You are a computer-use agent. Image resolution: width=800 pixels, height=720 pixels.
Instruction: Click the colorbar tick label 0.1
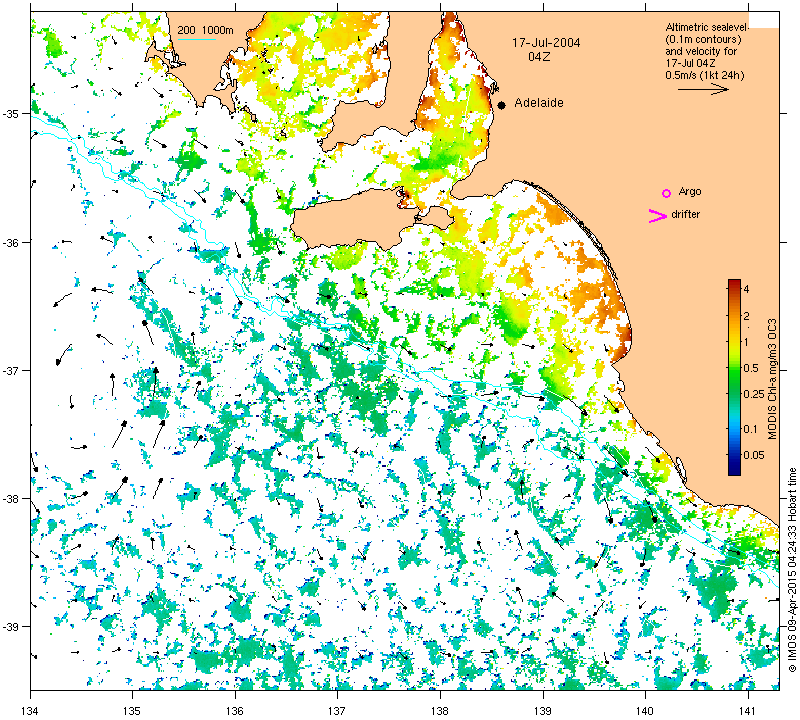(751, 429)
